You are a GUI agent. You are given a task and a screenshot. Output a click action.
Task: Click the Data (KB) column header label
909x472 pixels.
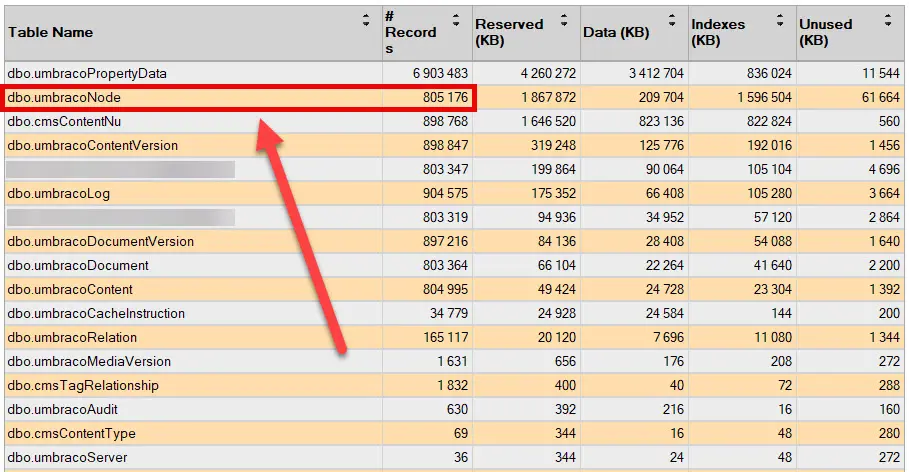616,32
